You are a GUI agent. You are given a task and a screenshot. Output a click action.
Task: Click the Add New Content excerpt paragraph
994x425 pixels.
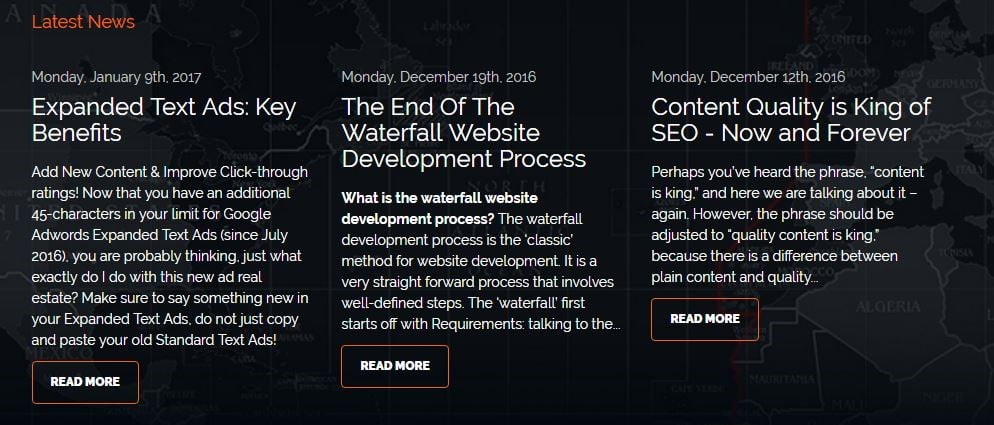(x=170, y=256)
